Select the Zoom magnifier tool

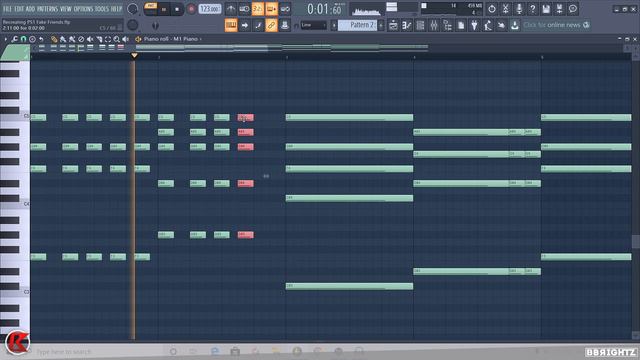click(117, 39)
